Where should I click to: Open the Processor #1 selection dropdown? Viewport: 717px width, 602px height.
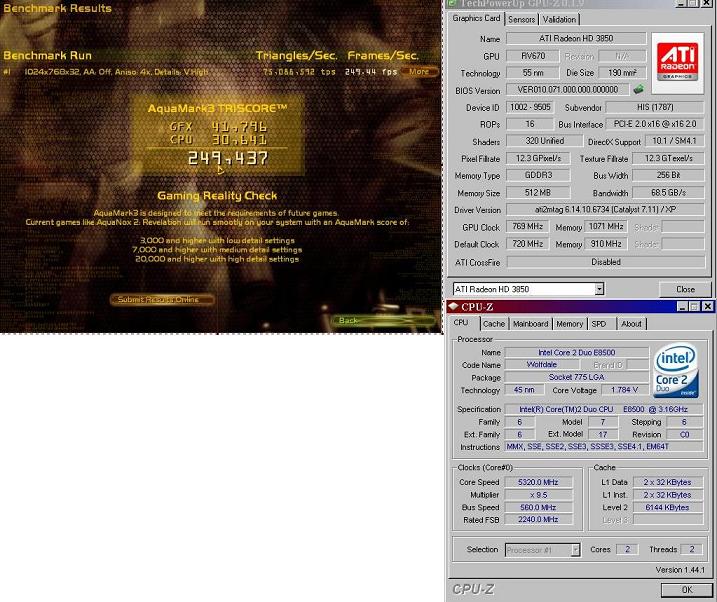click(576, 550)
